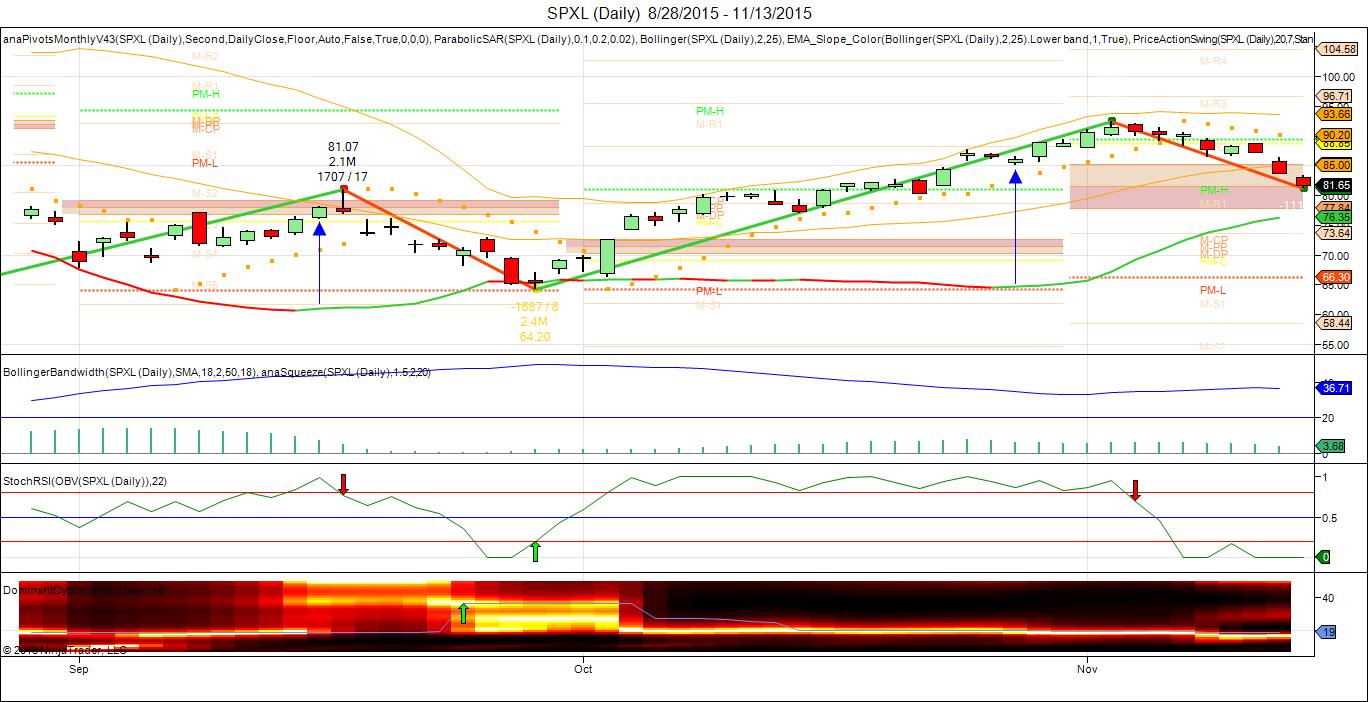Click the green swing-high dot in November
Viewport: 1368px width, 702px height.
click(x=1111, y=121)
